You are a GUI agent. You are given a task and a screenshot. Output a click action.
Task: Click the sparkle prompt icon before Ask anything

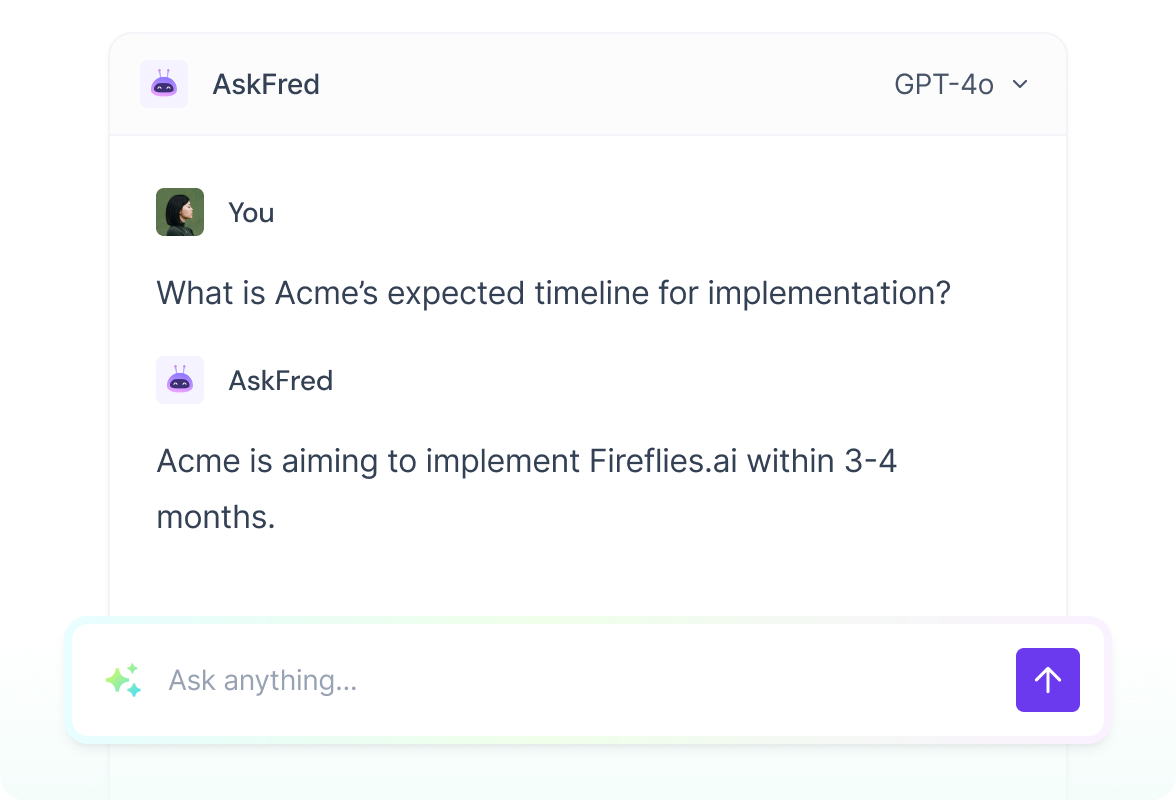click(x=122, y=680)
